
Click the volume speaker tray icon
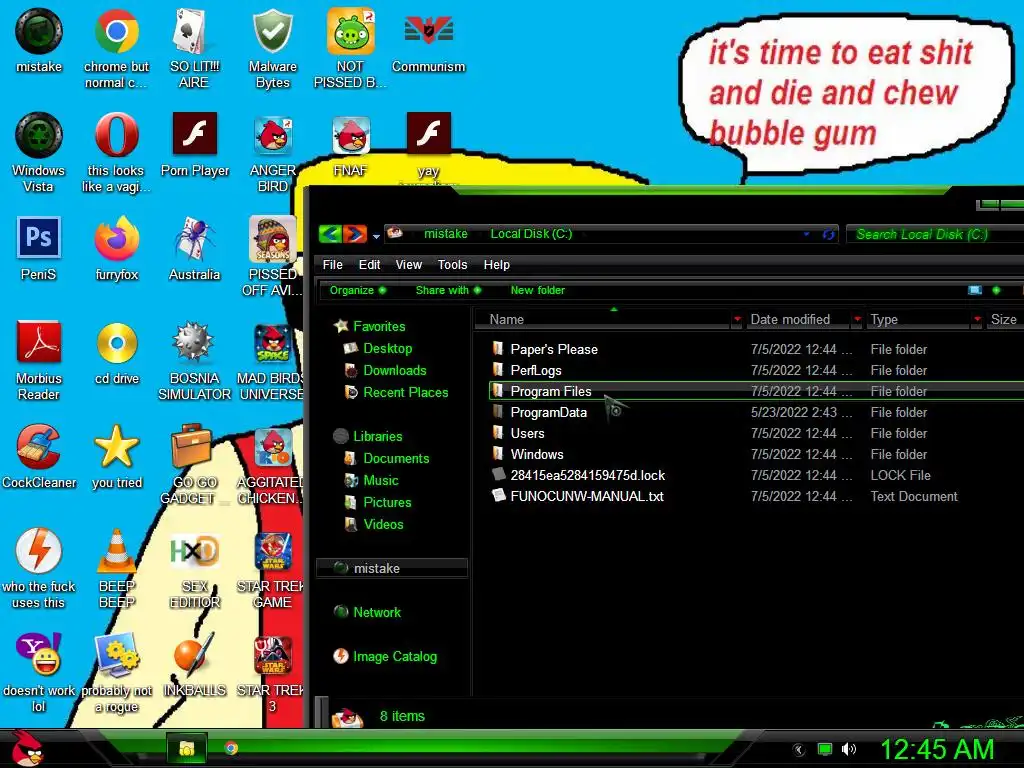pos(848,749)
